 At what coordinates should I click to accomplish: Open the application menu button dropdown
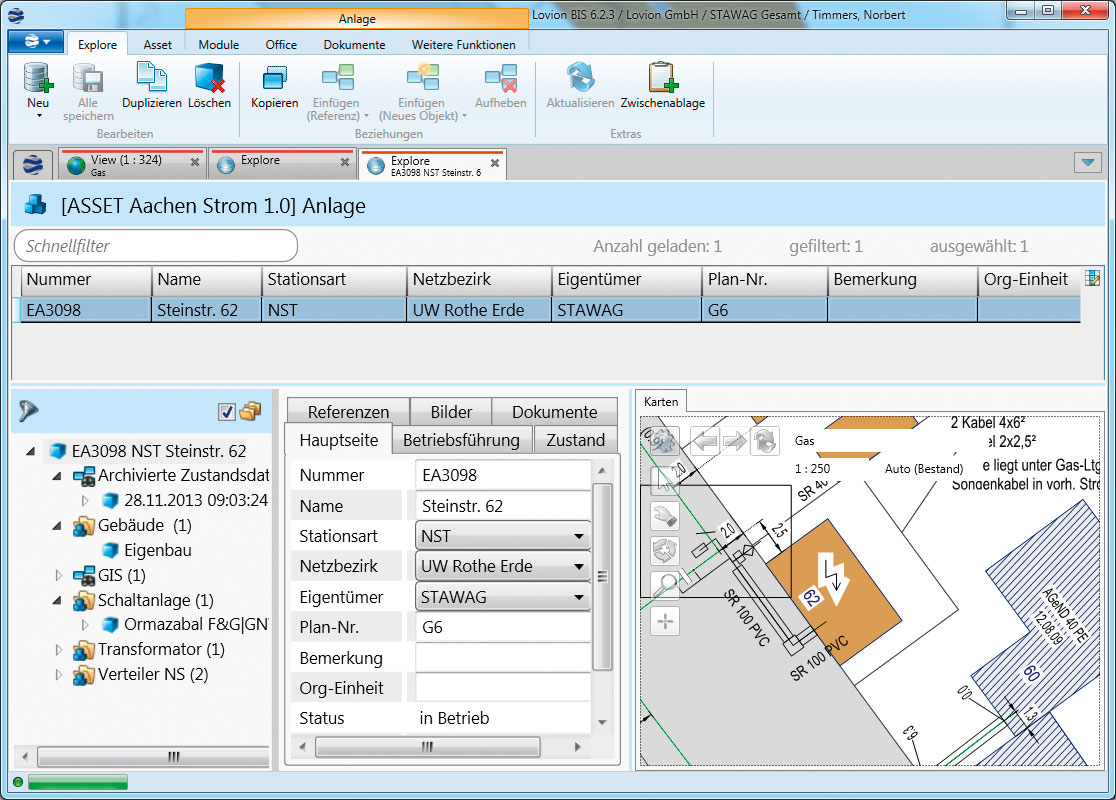click(36, 42)
